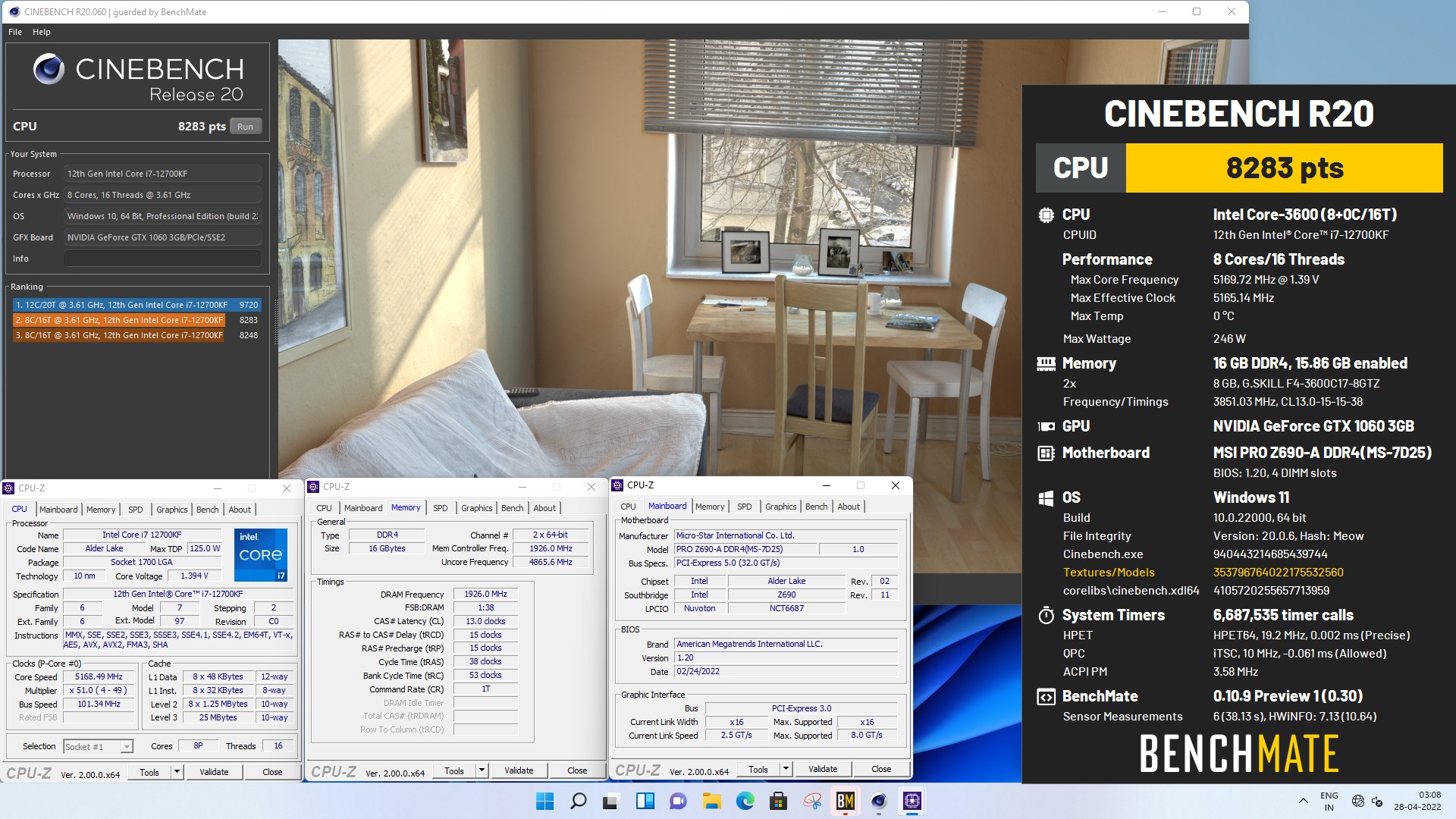Open the Windows Start menu
The height and width of the screenshot is (819, 1456).
544,801
